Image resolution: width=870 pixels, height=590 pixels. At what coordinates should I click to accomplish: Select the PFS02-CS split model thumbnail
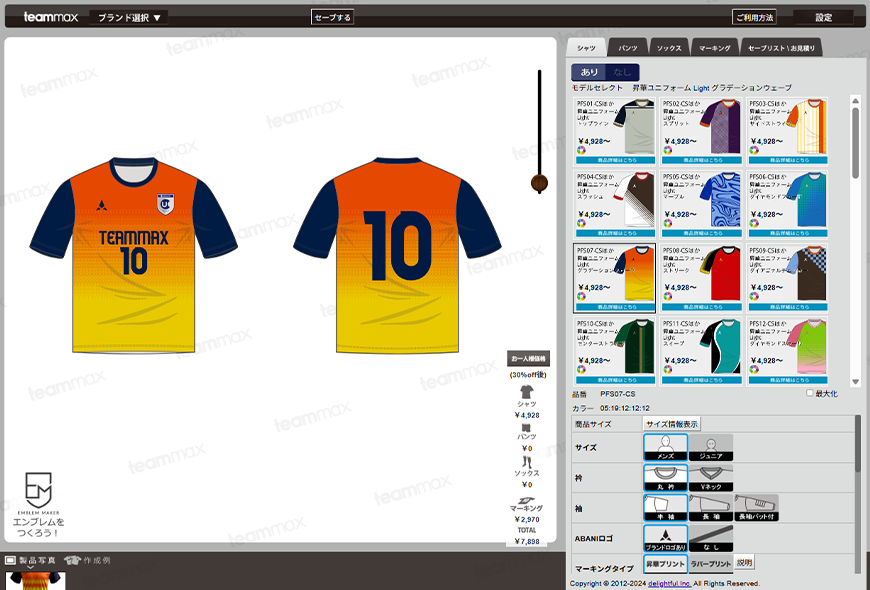click(x=701, y=131)
